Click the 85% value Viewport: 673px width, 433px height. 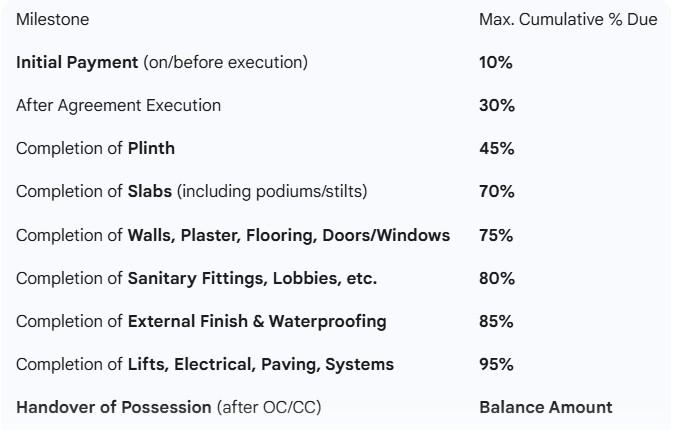(496, 322)
